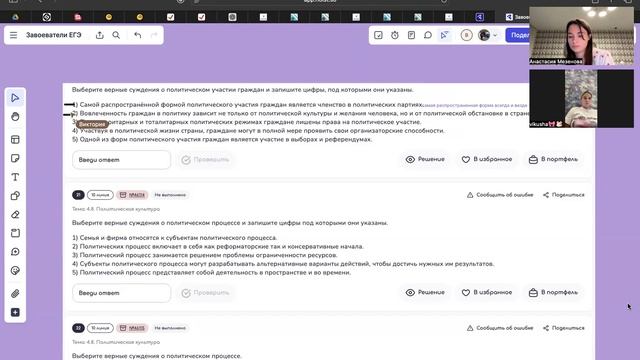Click Не выполнено status in task 22
The height and width of the screenshot is (360, 640).
(170, 328)
